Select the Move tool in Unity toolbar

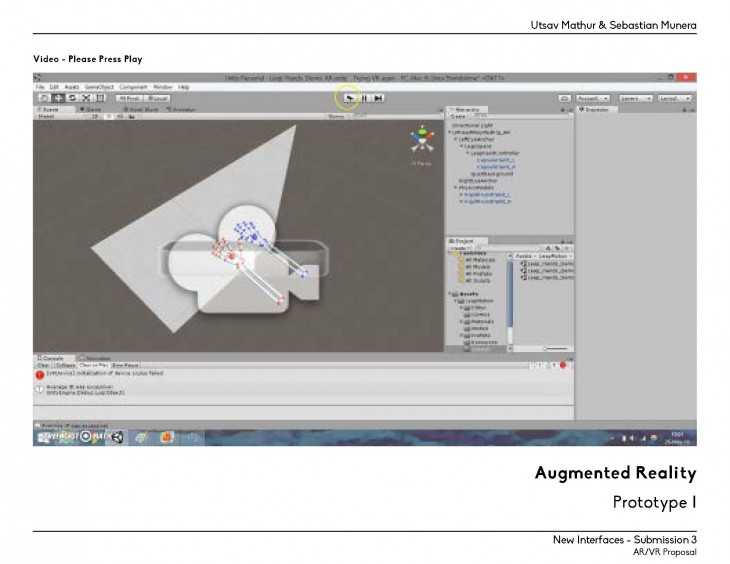[x=57, y=98]
